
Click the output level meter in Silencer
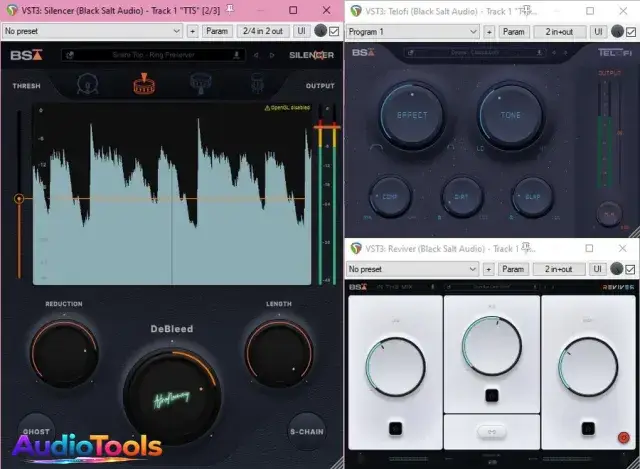[327, 194]
